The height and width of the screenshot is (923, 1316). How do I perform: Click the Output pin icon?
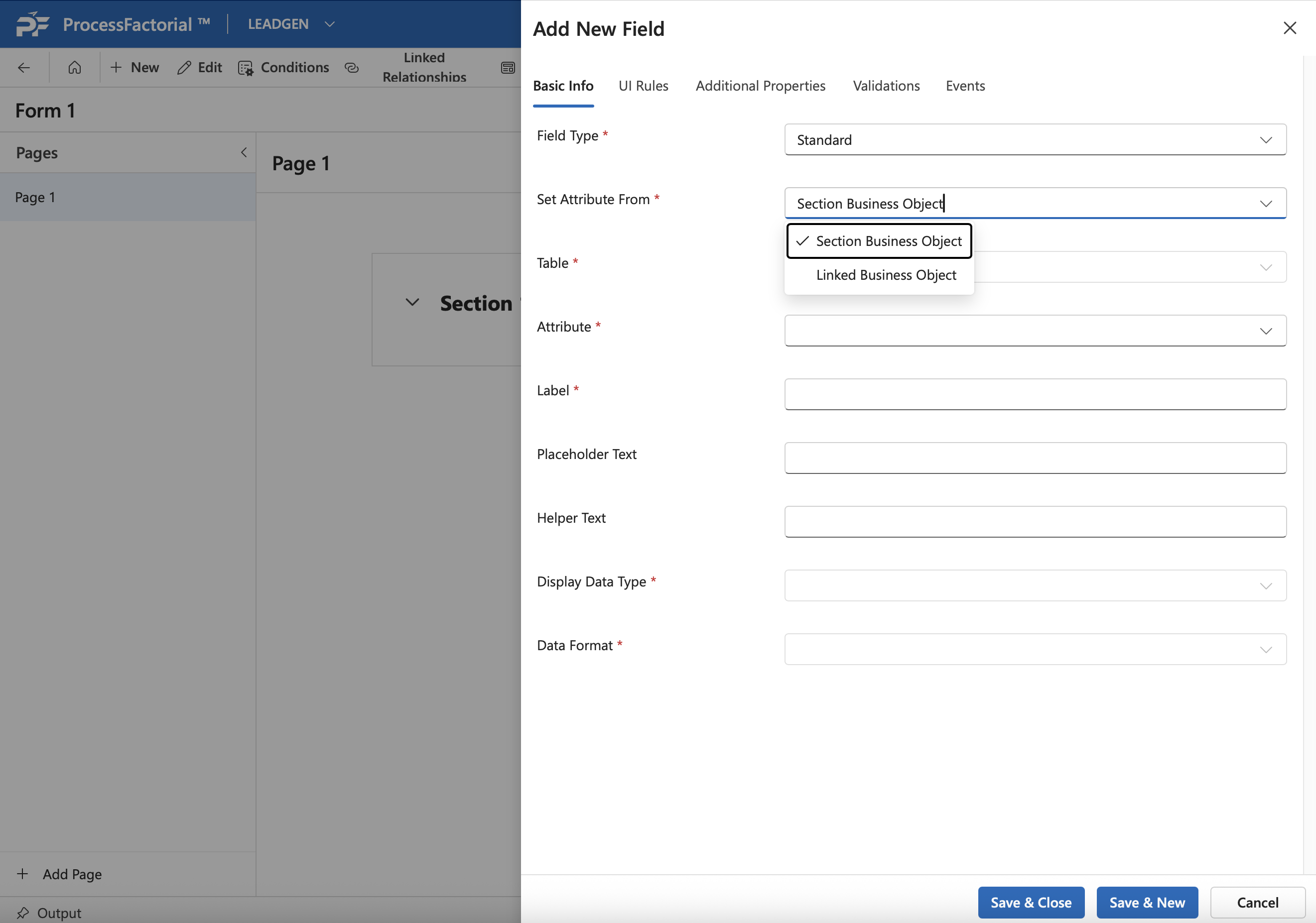tap(23, 912)
